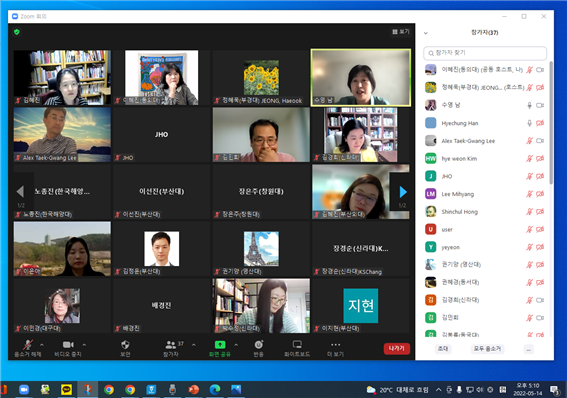Click the Security shield icon in toolbar

point(125,344)
